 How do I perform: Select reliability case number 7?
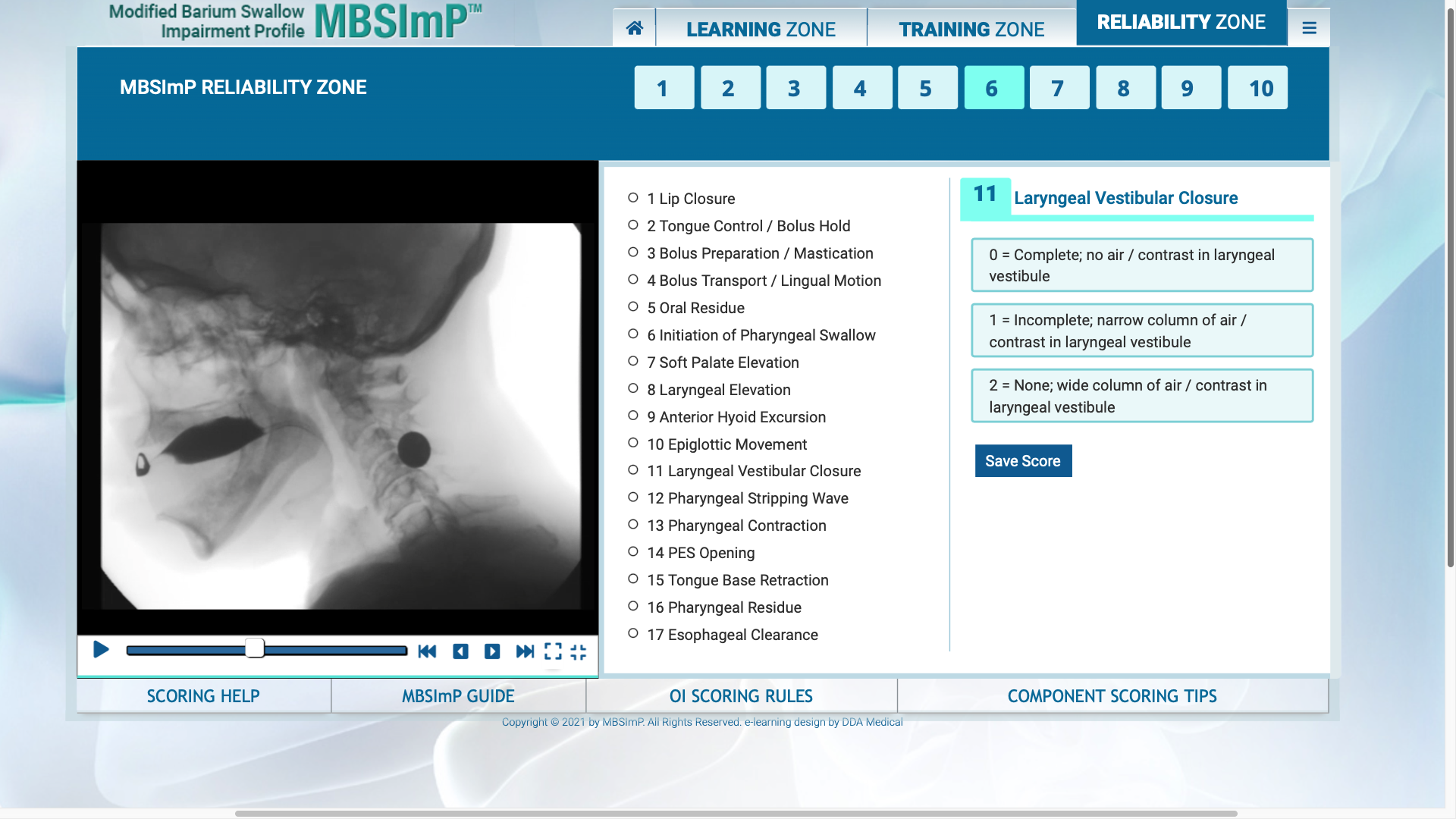1059,87
